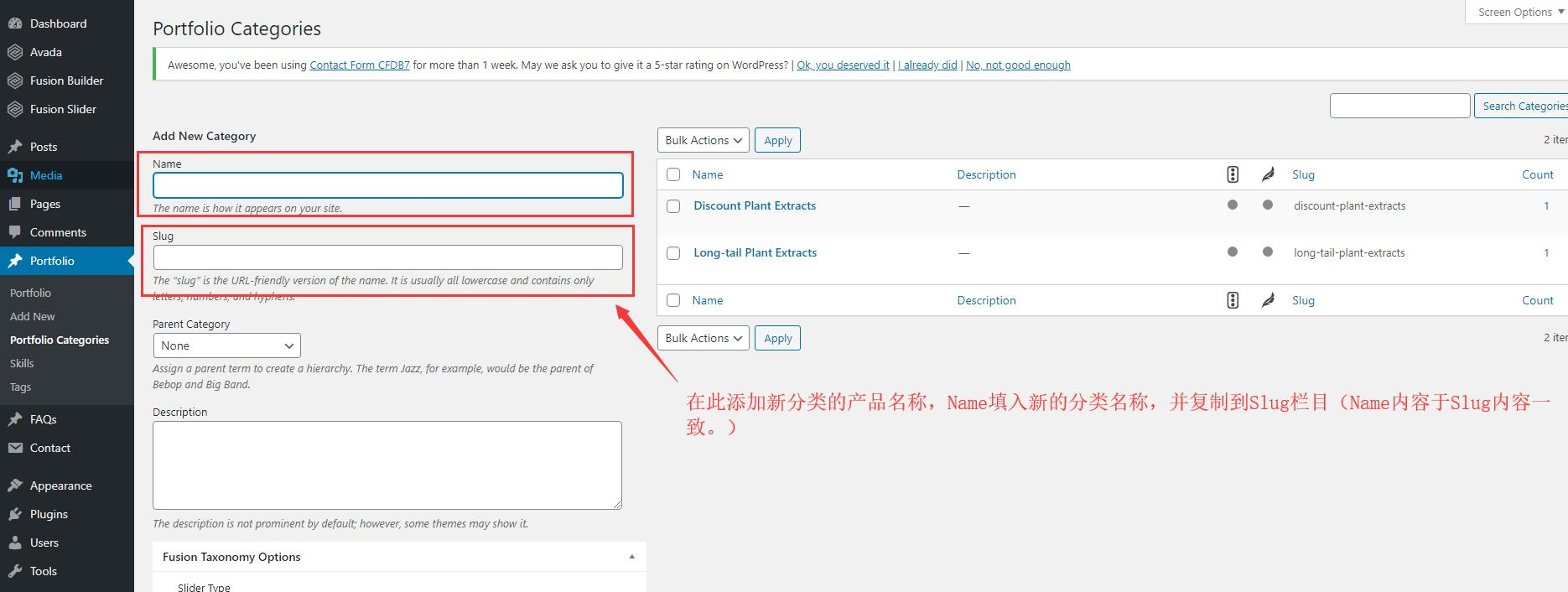Open Add New under Portfolio menu

point(32,316)
